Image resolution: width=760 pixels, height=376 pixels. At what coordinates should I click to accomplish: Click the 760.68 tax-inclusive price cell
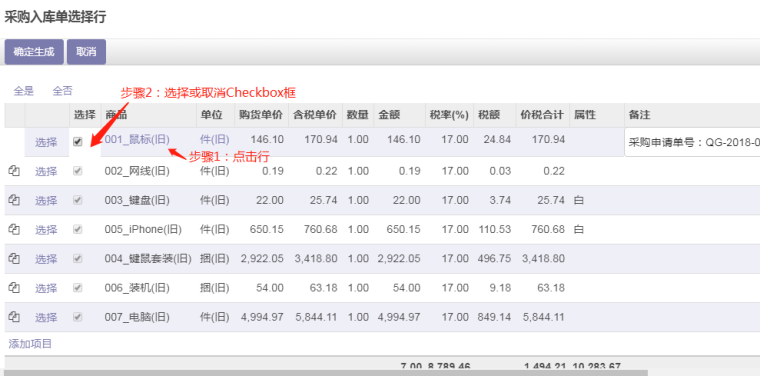321,229
